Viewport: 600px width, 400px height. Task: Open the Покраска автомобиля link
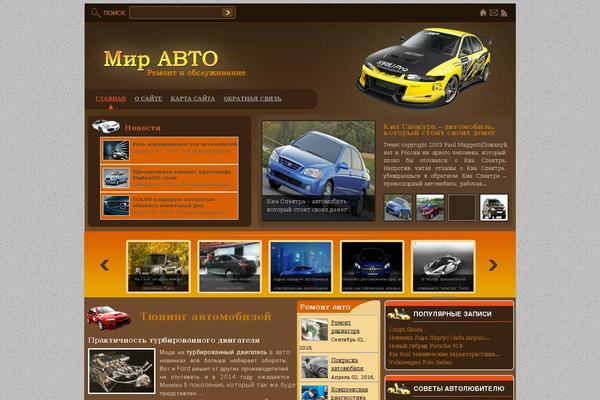coord(347,364)
